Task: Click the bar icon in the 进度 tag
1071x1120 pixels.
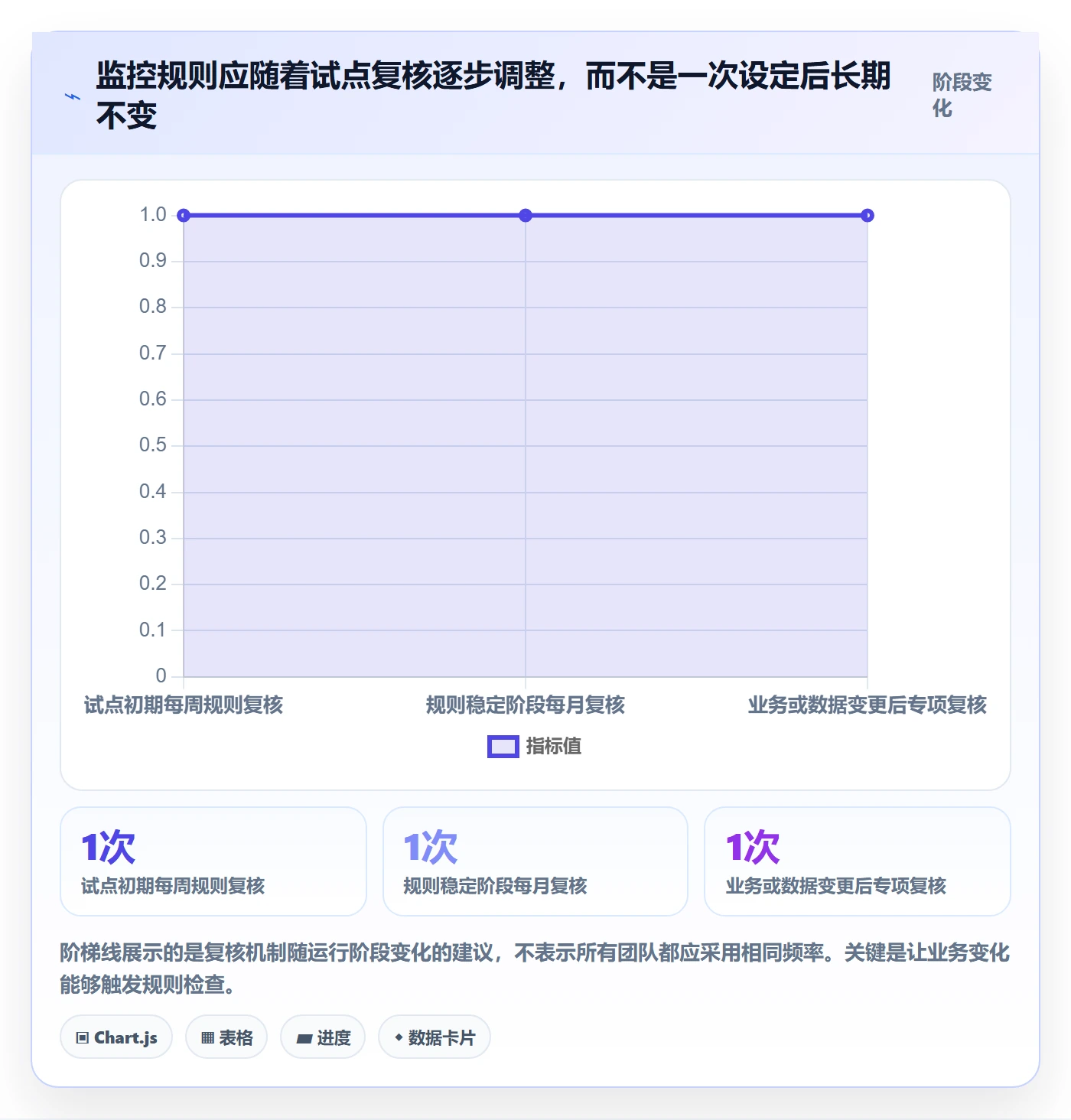Action: click(x=304, y=1039)
